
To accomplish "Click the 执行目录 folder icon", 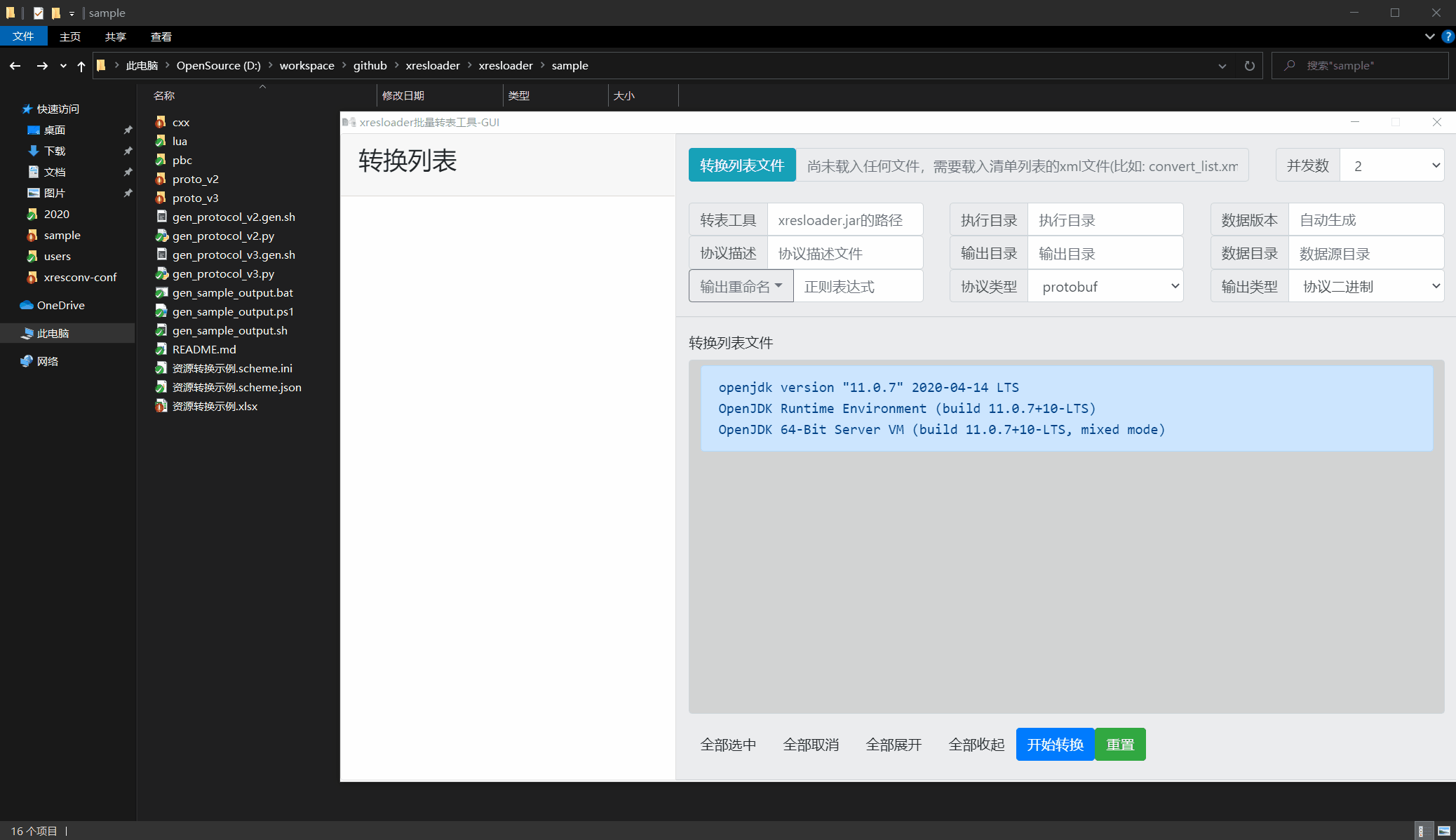I will [988, 219].
